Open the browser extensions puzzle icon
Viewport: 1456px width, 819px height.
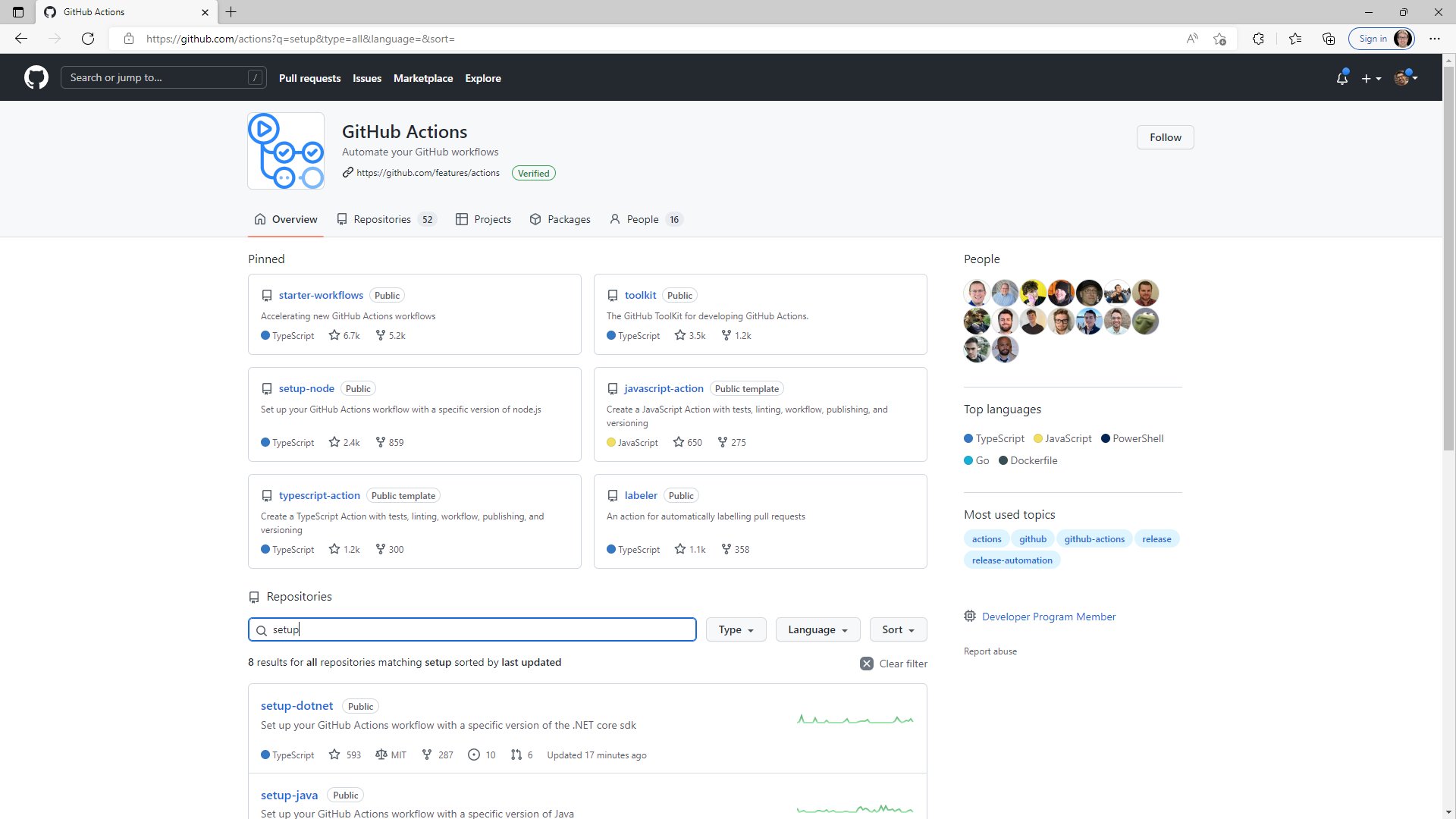(x=1258, y=39)
